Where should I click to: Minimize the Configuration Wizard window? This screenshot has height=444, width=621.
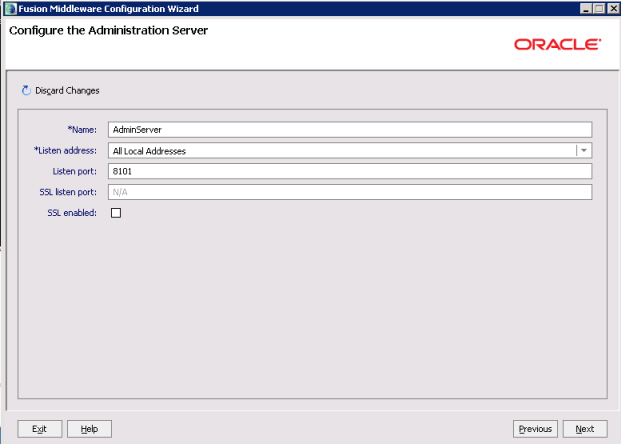tap(586, 8)
